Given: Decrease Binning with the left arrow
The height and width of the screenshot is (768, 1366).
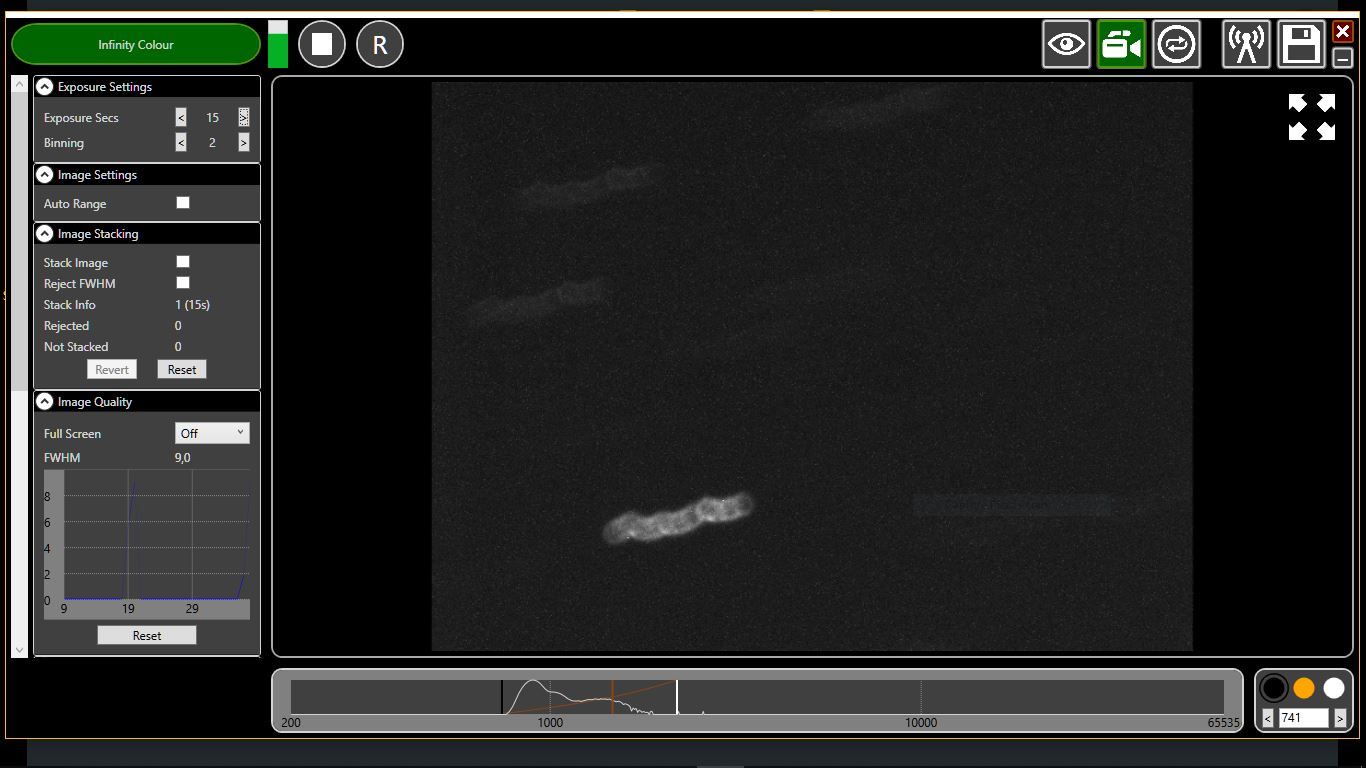Looking at the screenshot, I should [181, 143].
